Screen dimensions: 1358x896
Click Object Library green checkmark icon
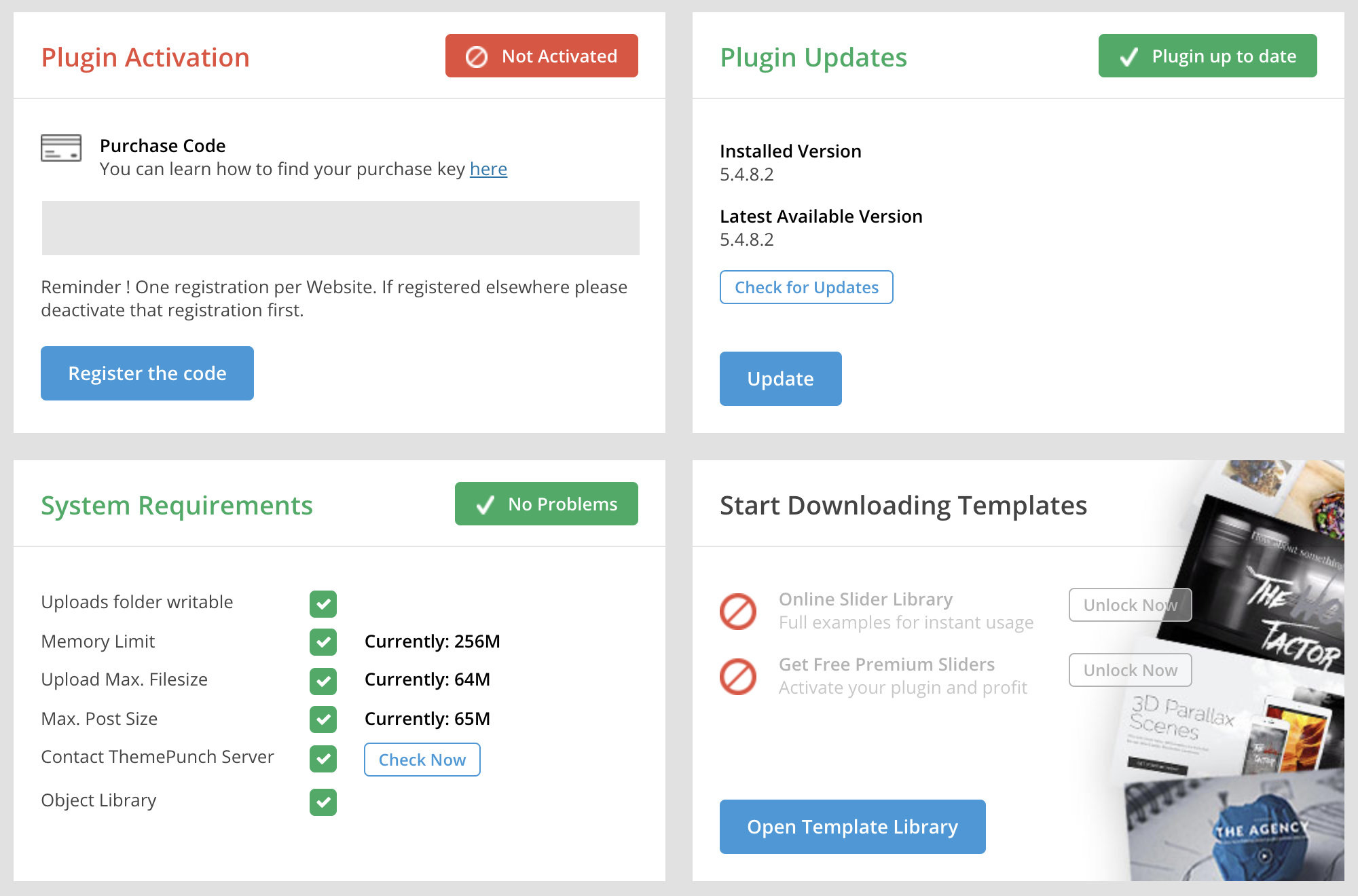(x=323, y=802)
